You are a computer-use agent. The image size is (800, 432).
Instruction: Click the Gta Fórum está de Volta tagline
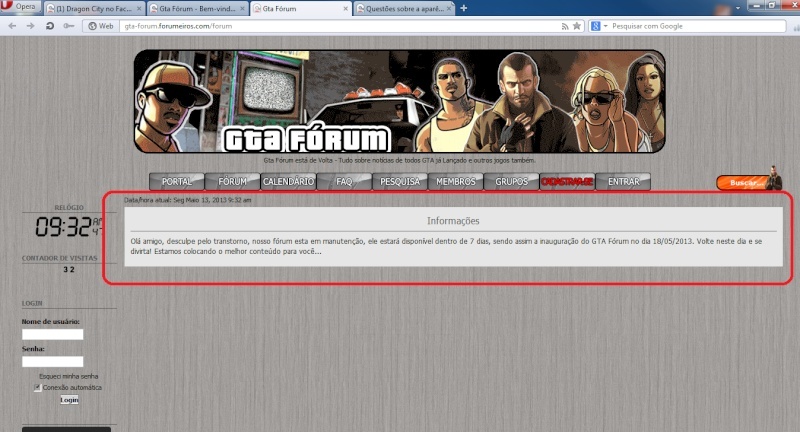pos(399,160)
